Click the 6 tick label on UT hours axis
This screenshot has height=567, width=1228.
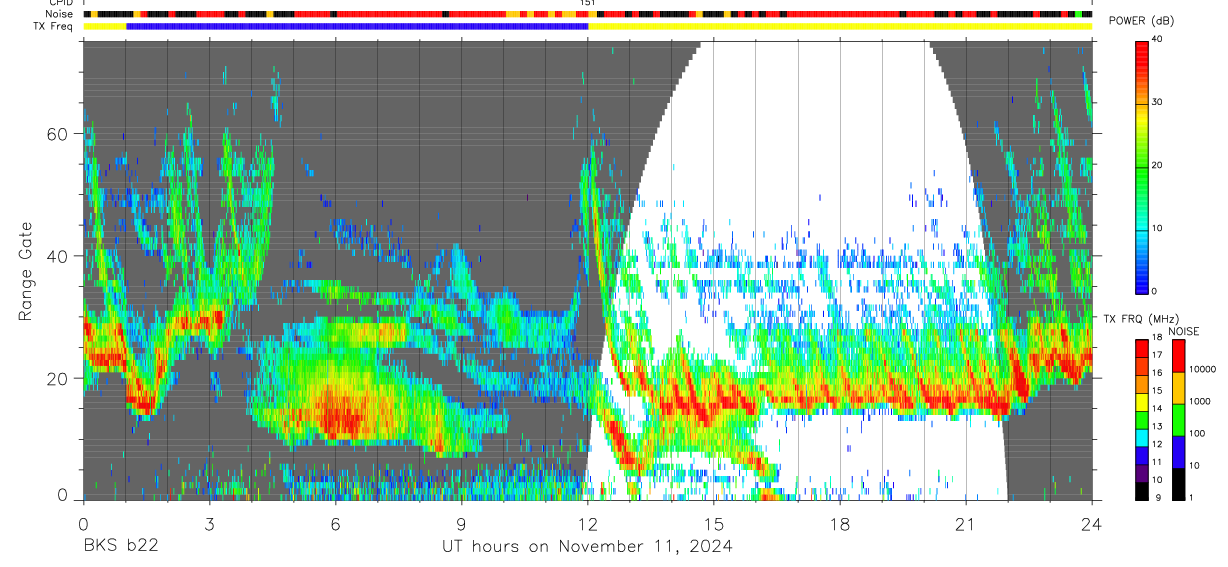point(336,523)
